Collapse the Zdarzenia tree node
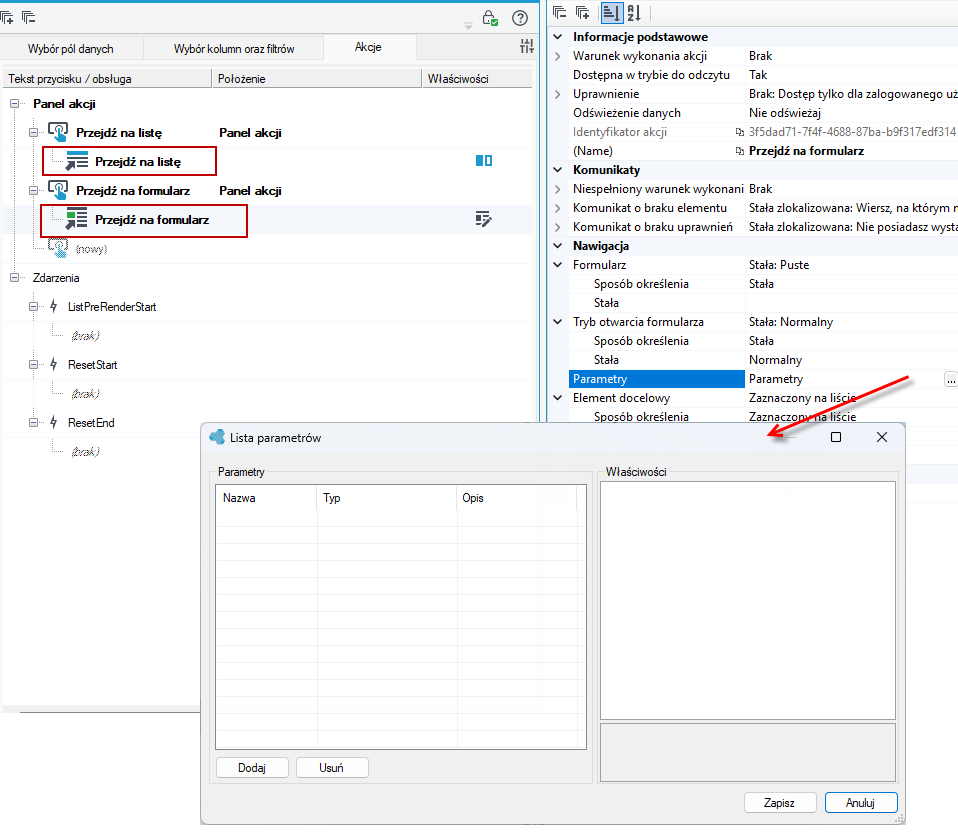Screen dimensions: 958x837 coord(14,278)
